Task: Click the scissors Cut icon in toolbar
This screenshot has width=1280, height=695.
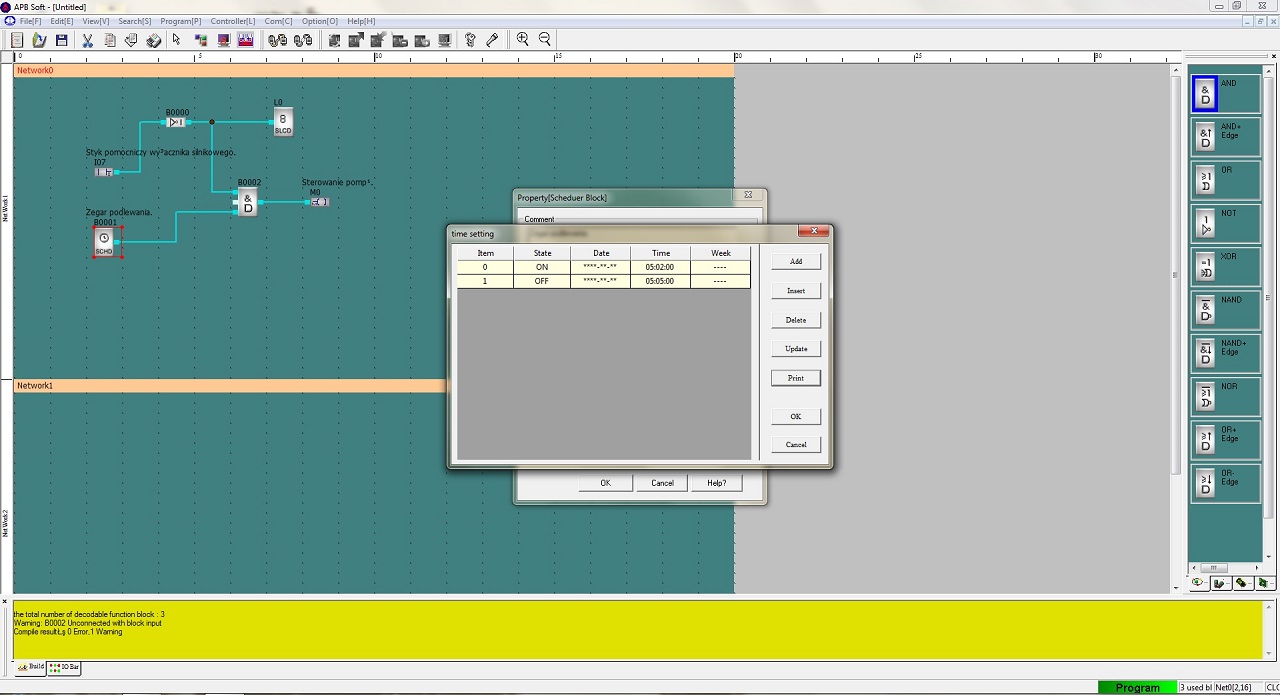Action: tap(87, 40)
